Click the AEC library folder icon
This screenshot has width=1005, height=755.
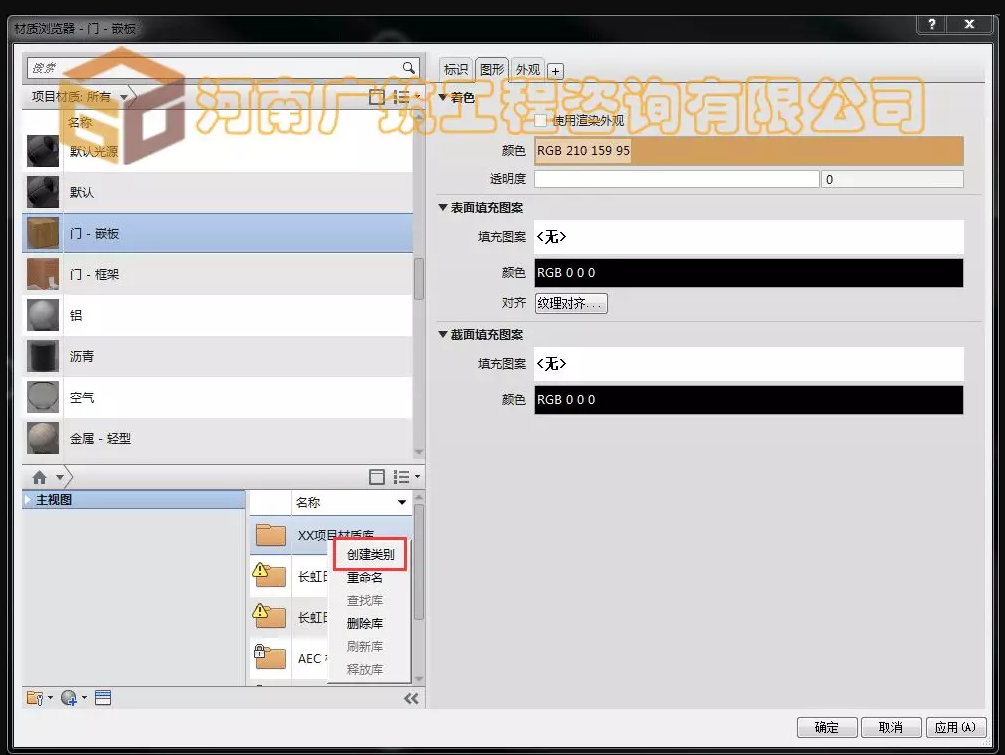click(x=271, y=657)
